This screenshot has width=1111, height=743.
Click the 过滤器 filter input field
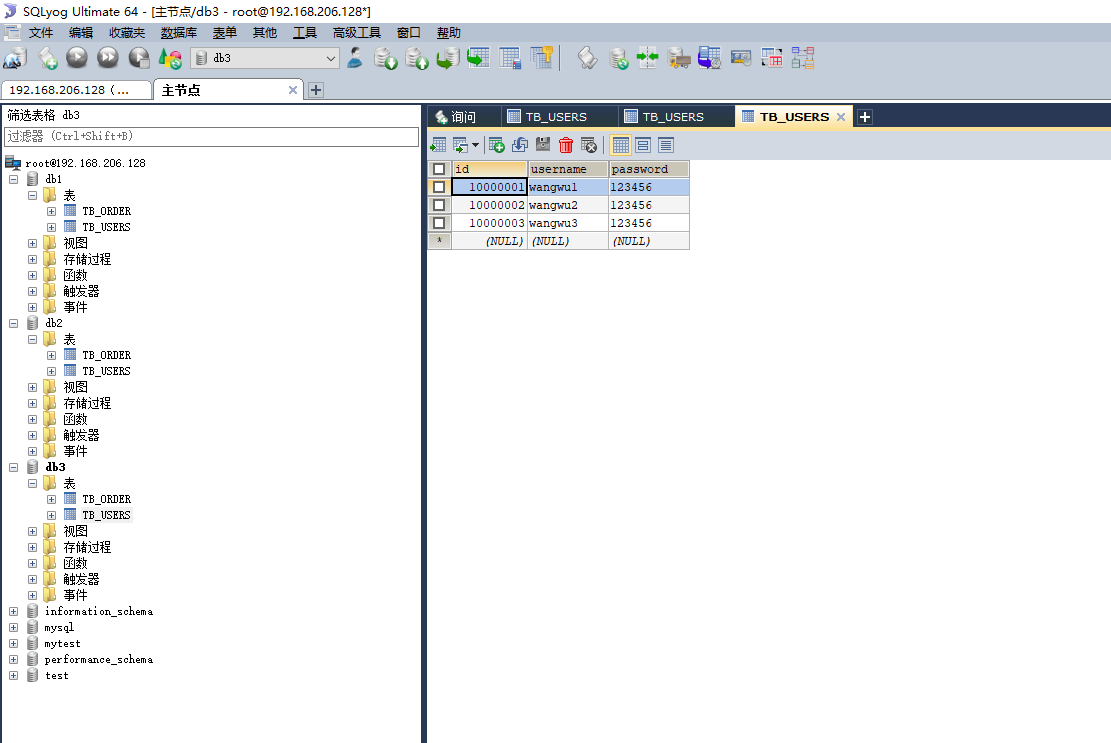(x=211, y=137)
